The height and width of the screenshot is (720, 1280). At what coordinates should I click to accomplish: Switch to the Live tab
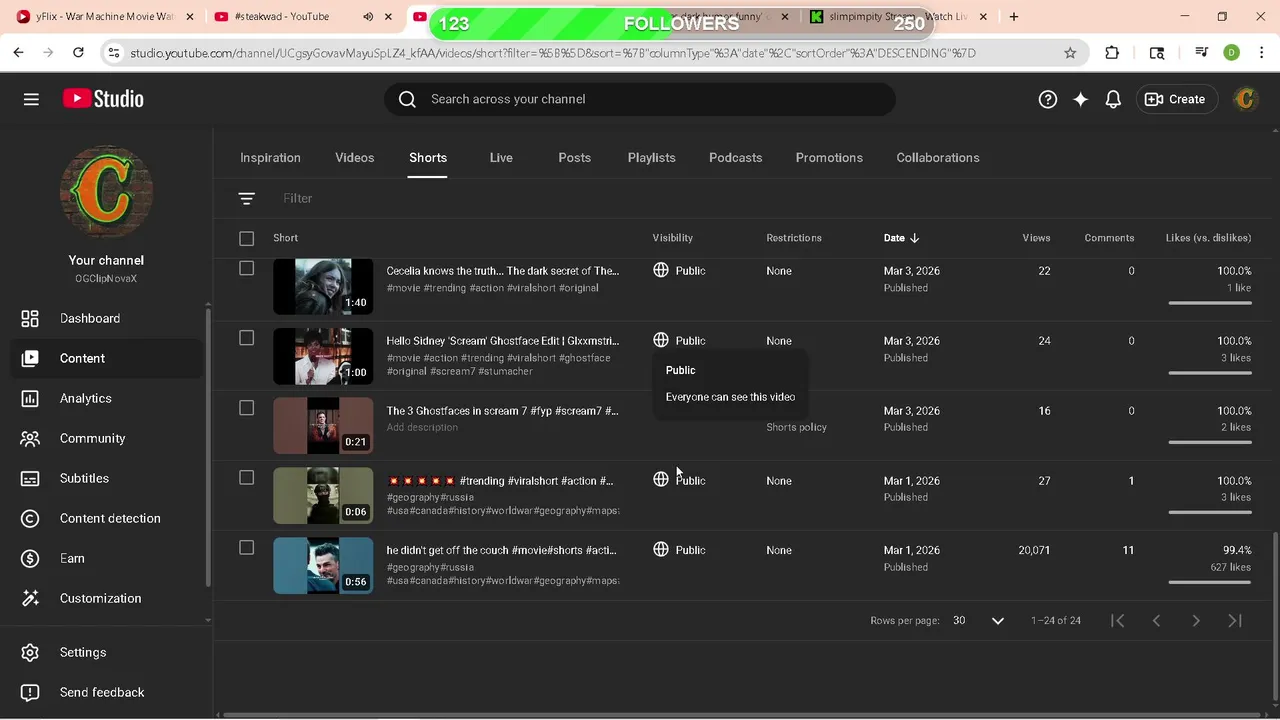point(501,158)
